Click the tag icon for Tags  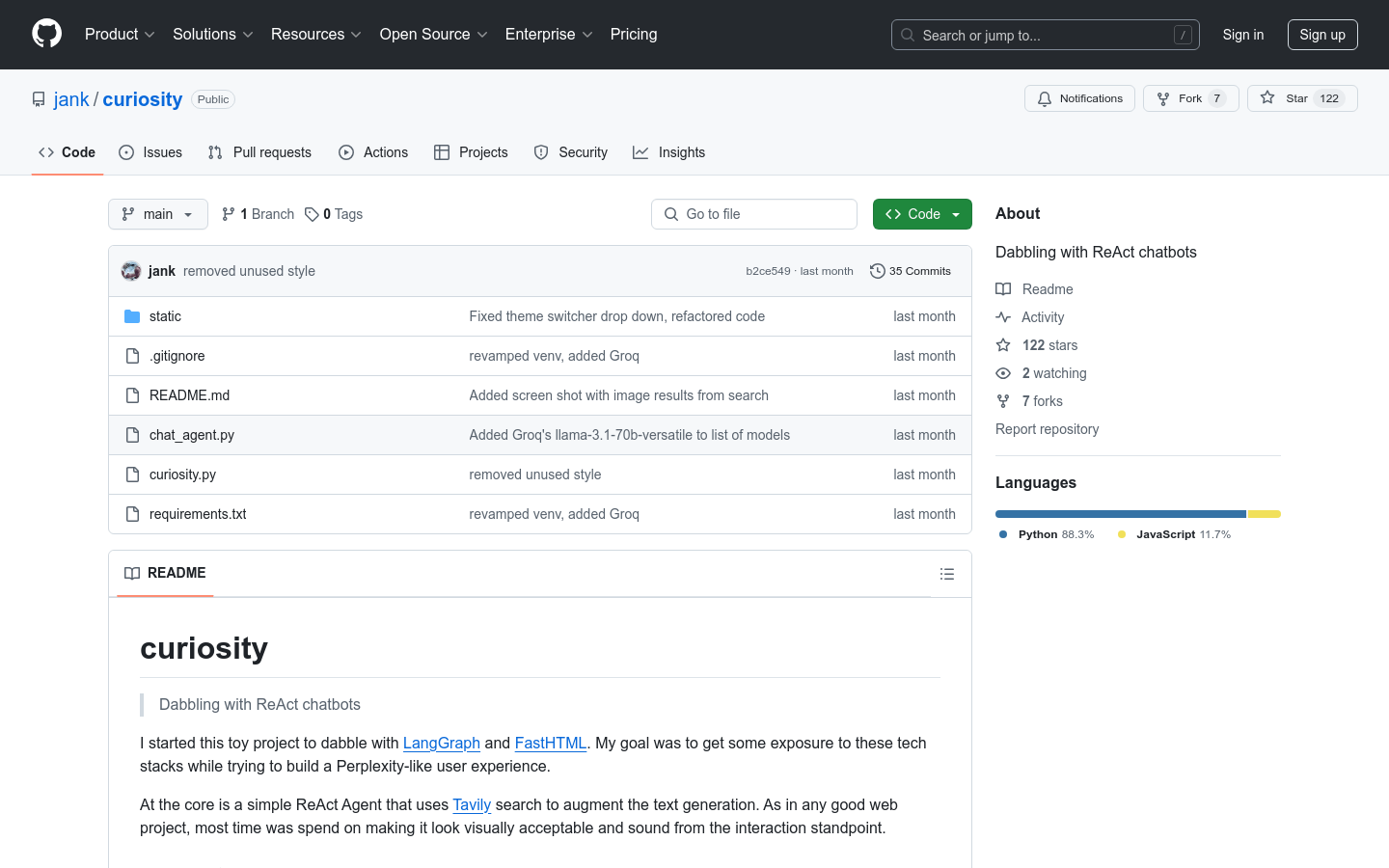coord(312,214)
